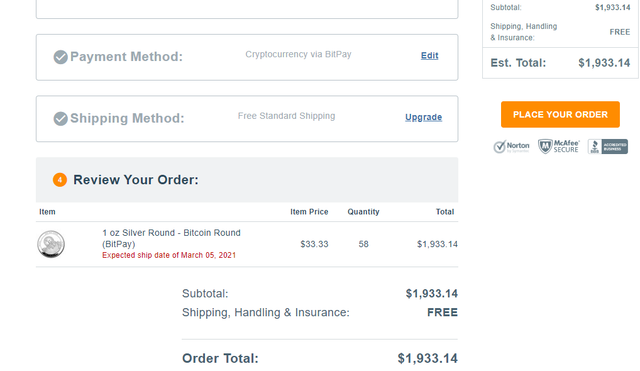Click the expected ship date notice

click(x=169, y=255)
